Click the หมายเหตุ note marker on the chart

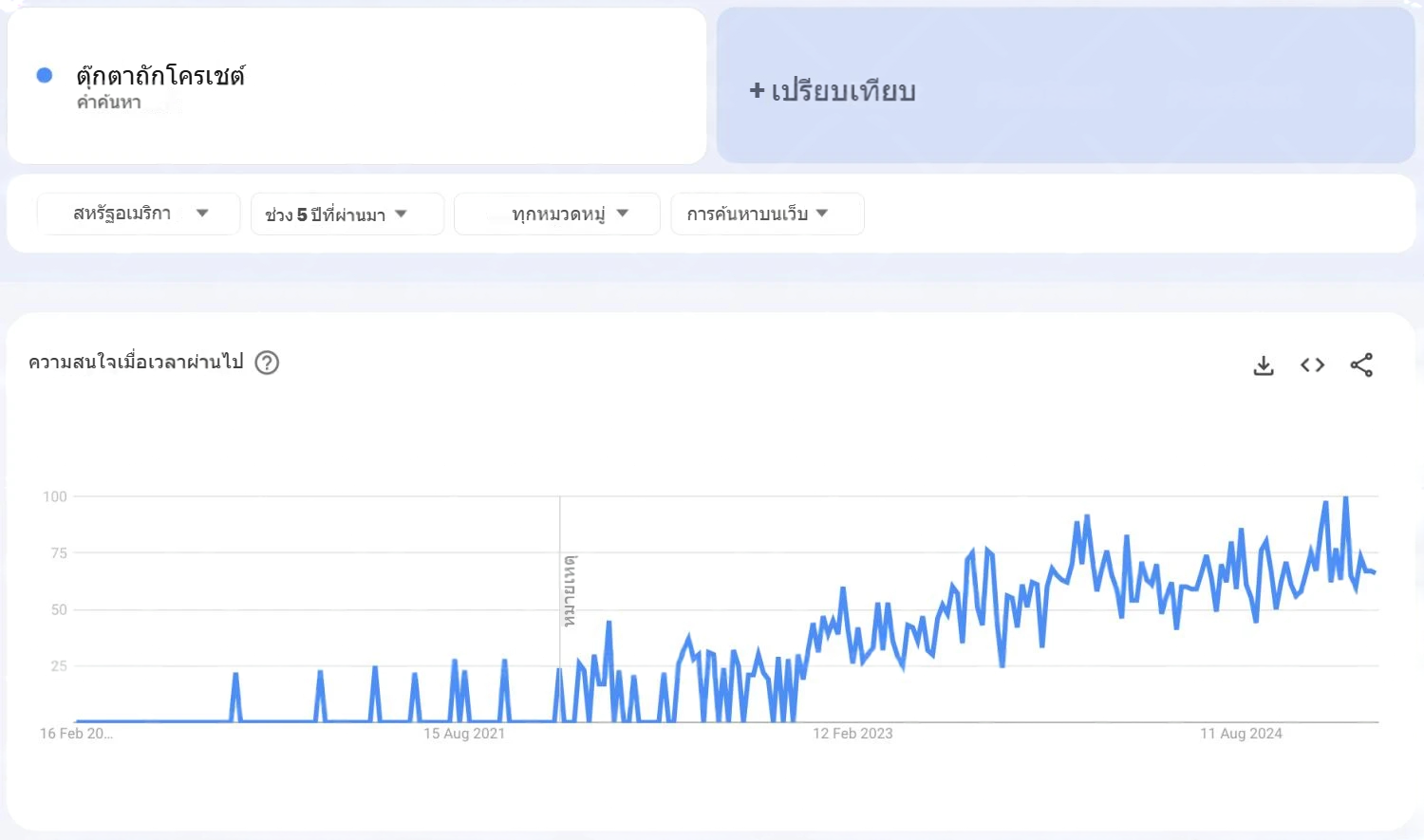coord(570,591)
